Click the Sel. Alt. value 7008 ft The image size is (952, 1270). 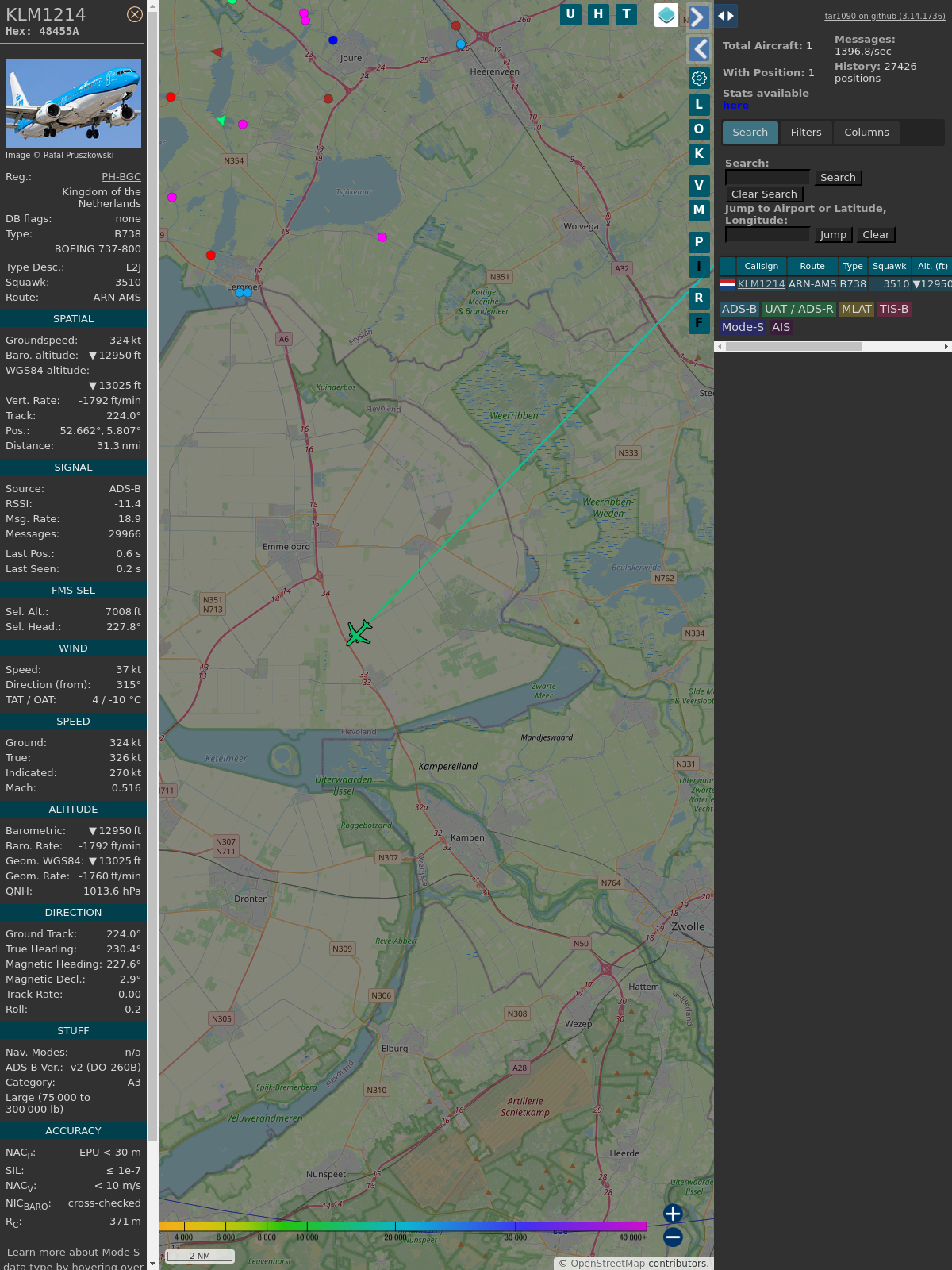pyautogui.click(x=123, y=612)
